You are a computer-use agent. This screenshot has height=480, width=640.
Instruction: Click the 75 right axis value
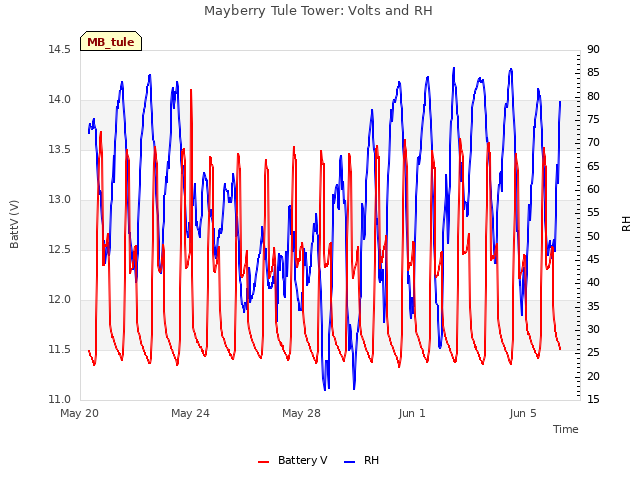coord(593,120)
